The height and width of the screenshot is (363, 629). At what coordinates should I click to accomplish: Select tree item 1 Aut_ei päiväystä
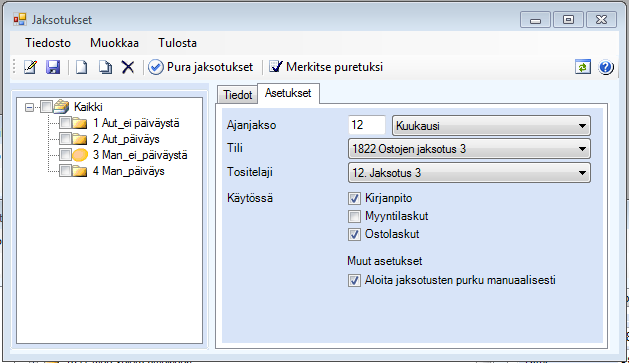pos(136,123)
